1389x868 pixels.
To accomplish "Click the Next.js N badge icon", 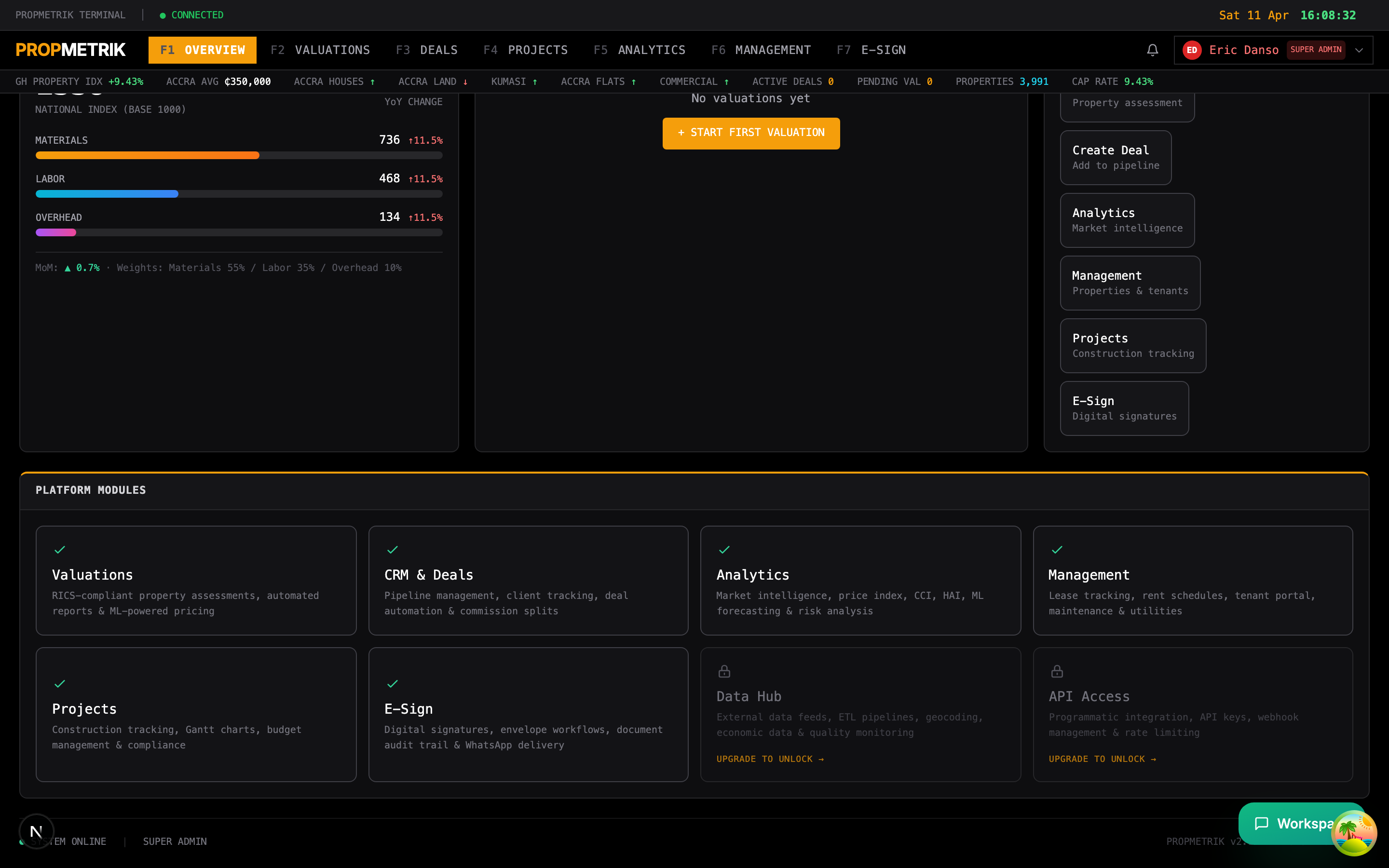I will [36, 831].
